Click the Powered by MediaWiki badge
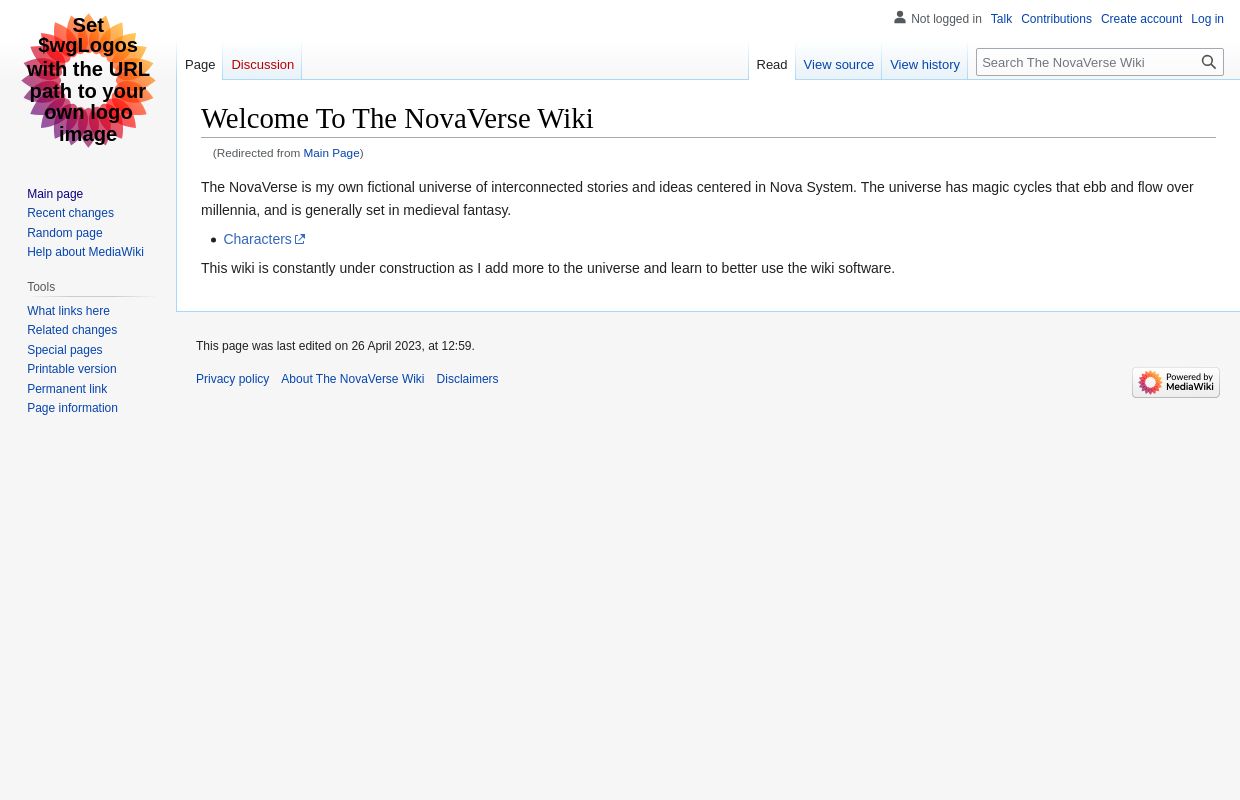This screenshot has height=800, width=1240. point(1176,382)
